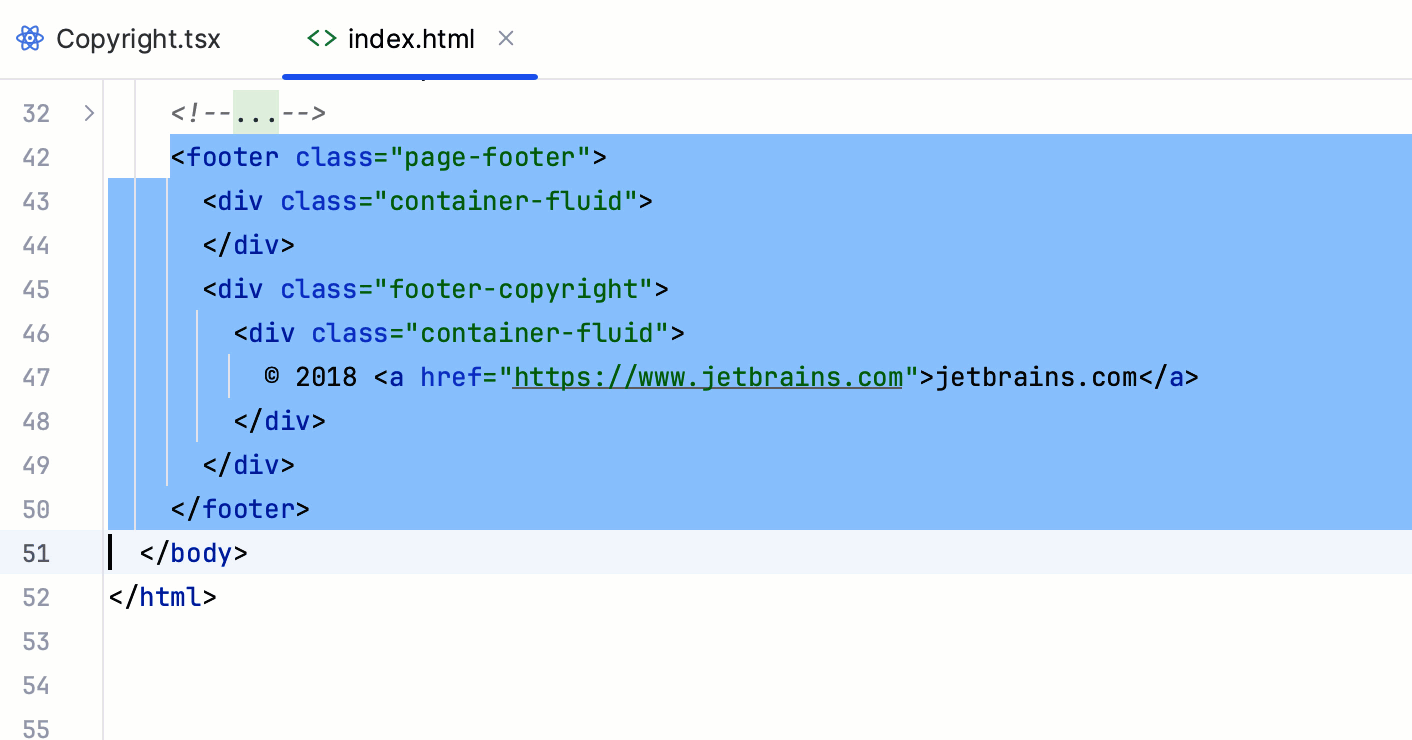Click the copyright symbol text on line 47
Screen dimensions: 1412x740
point(270,377)
